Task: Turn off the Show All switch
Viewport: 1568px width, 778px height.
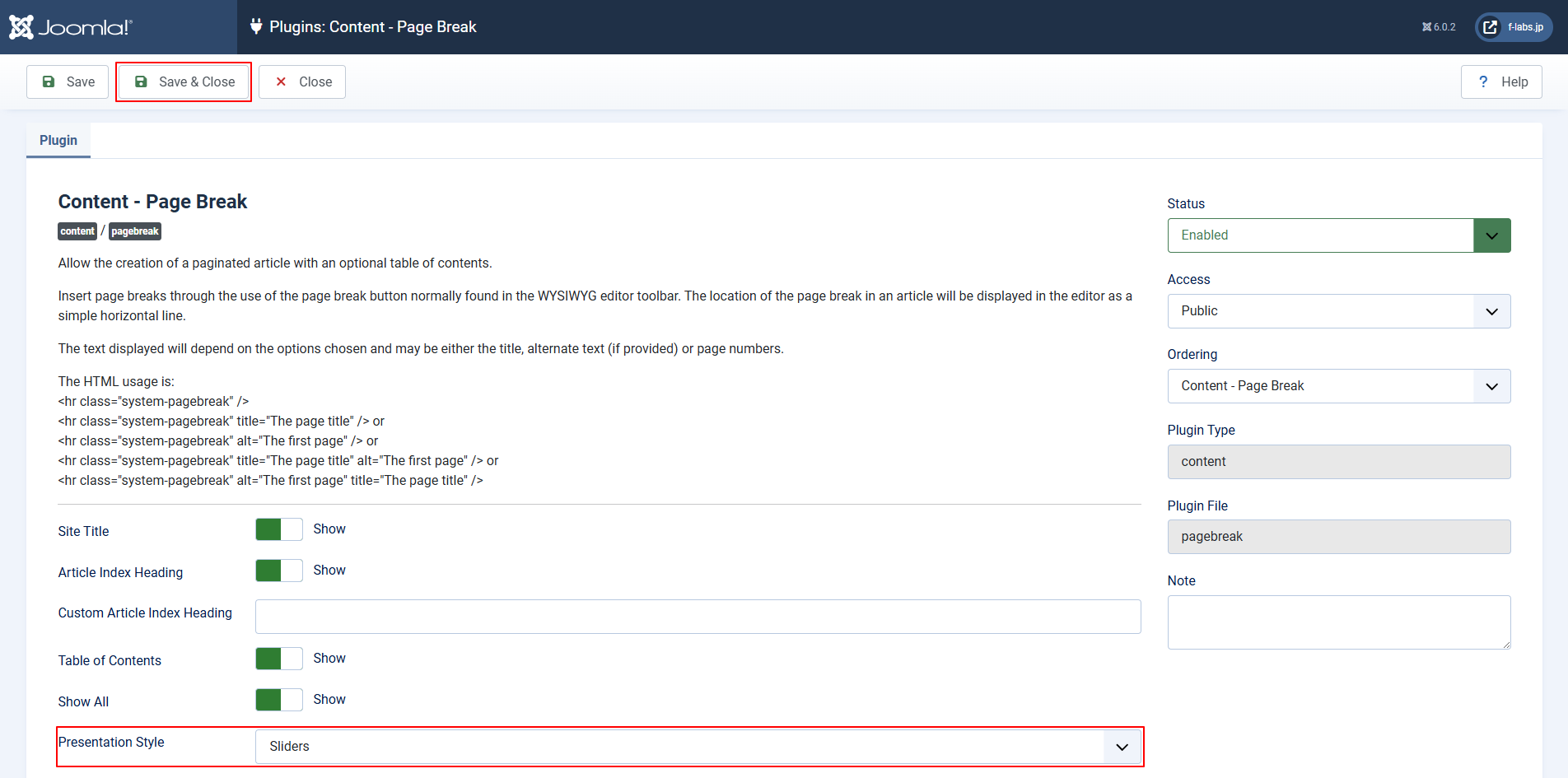Action: 279,700
